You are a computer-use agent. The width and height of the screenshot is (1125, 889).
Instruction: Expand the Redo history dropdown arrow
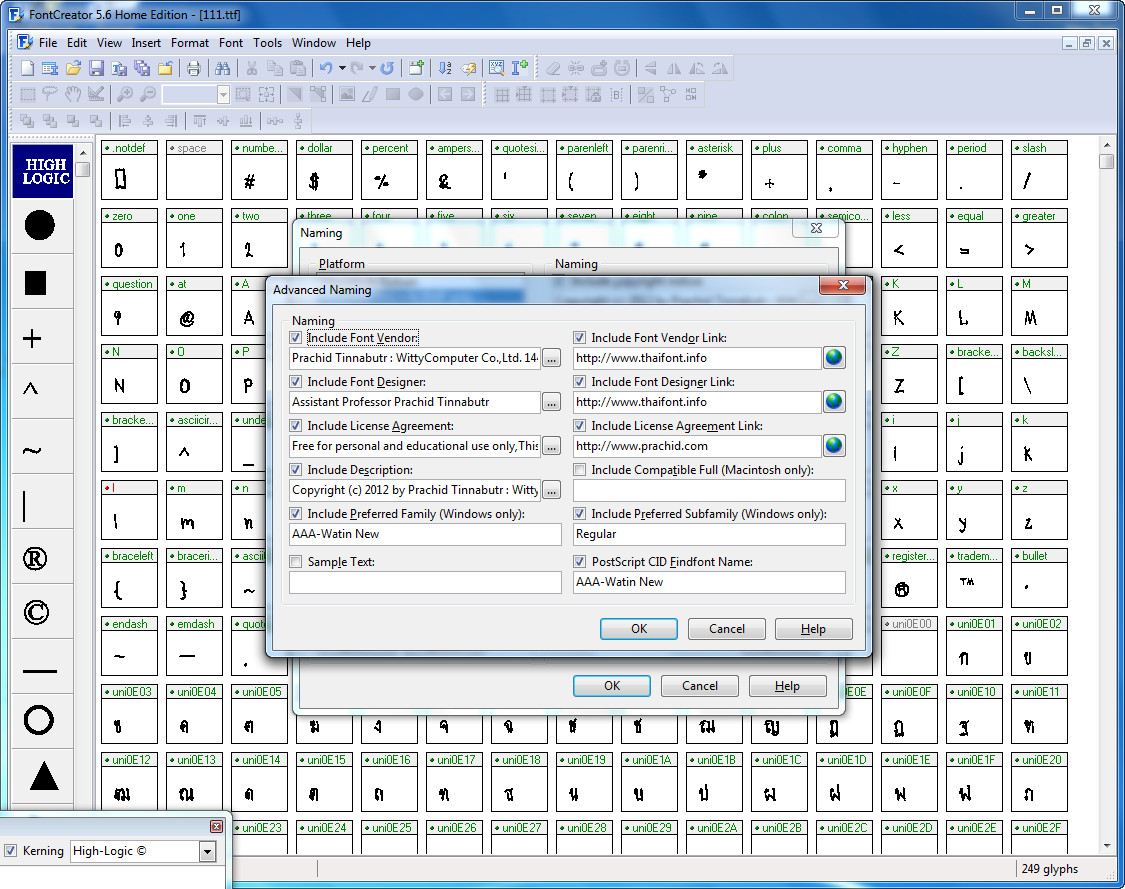coord(372,68)
